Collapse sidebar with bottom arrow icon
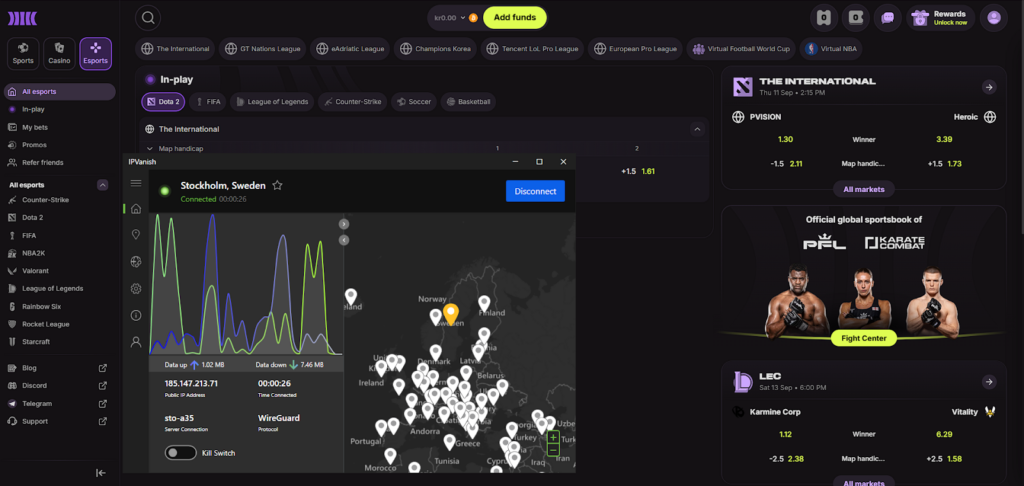 [101, 473]
